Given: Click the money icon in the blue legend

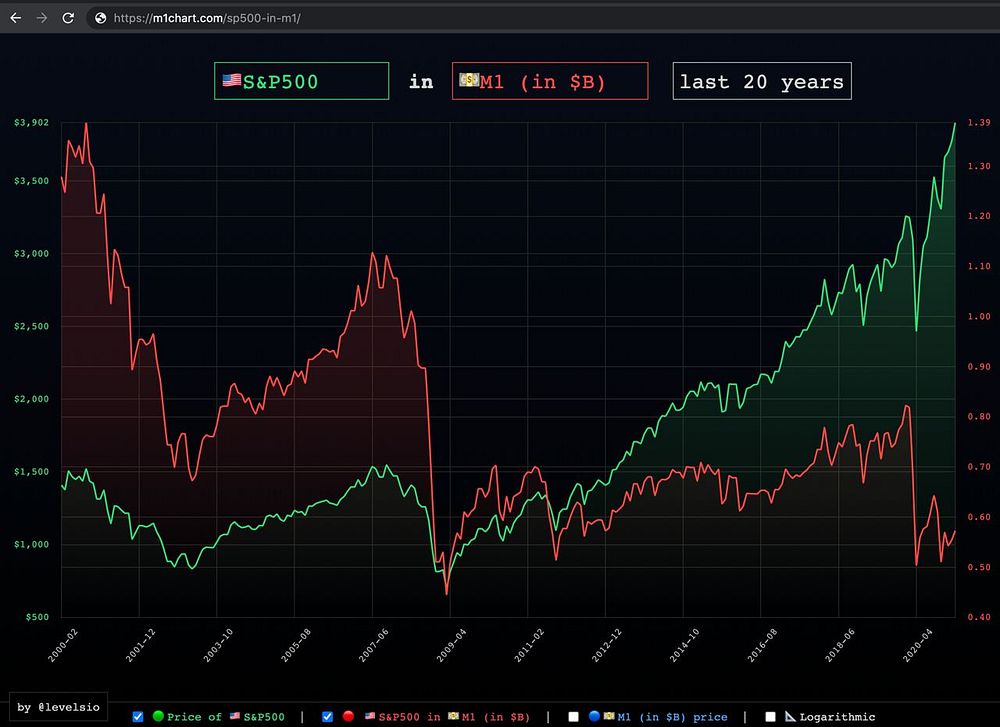Looking at the screenshot, I should pyautogui.click(x=609, y=716).
